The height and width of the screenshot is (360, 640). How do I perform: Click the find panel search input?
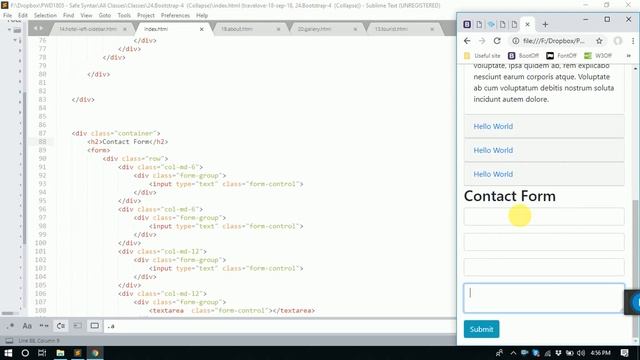point(280,326)
